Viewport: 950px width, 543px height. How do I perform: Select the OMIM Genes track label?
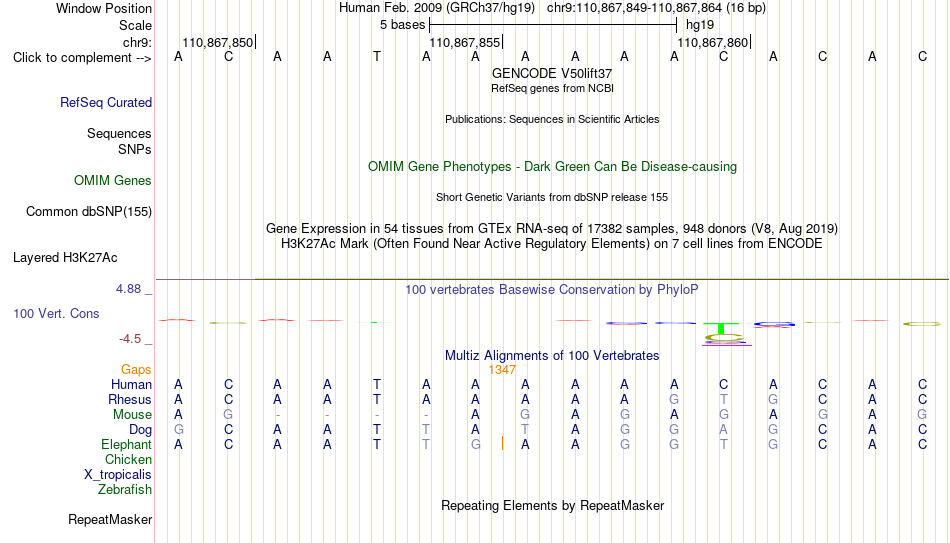click(113, 181)
